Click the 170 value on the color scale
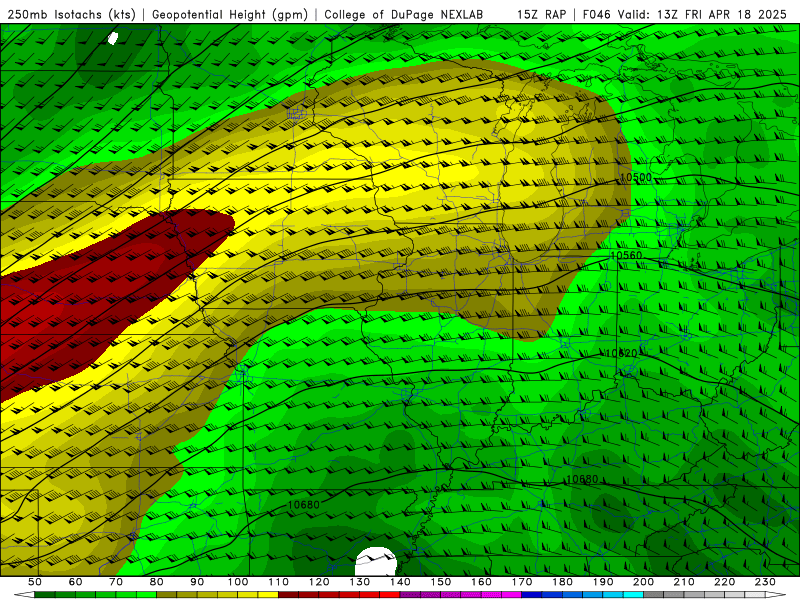800x600 pixels. click(x=522, y=582)
